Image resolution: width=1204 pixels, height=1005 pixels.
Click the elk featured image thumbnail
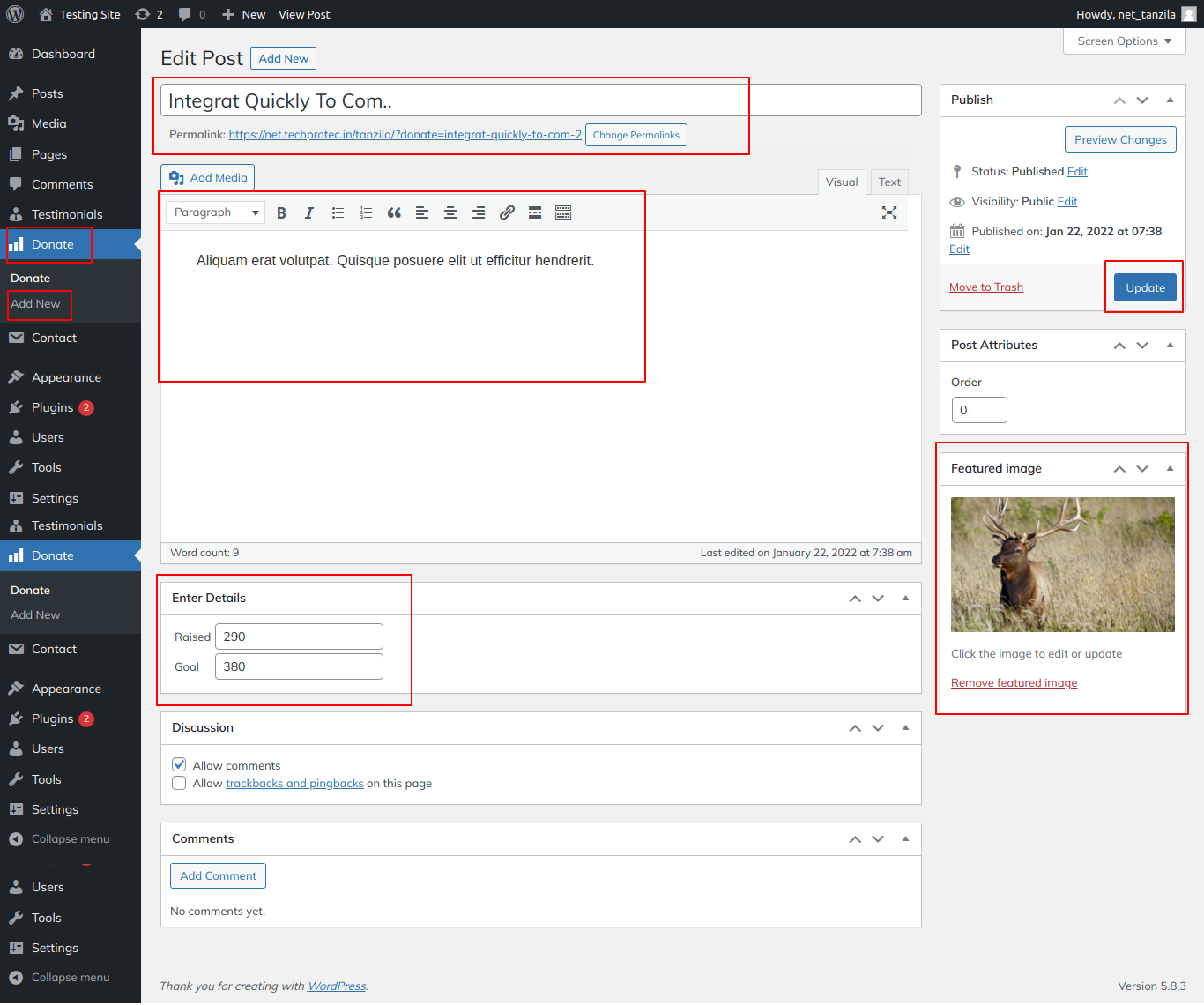point(1063,564)
